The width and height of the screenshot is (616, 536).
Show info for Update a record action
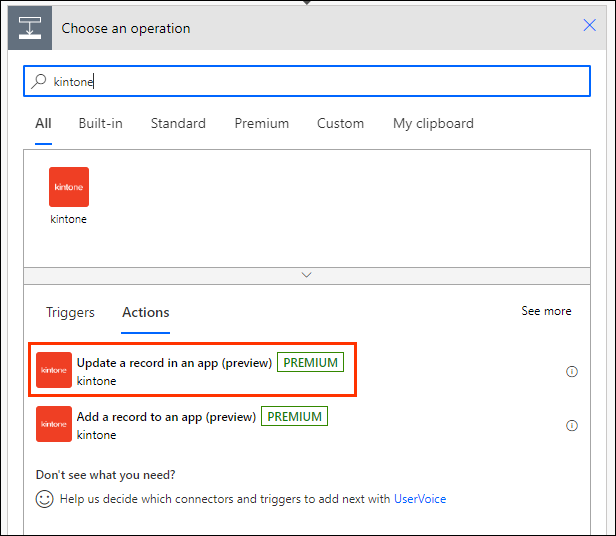click(572, 371)
